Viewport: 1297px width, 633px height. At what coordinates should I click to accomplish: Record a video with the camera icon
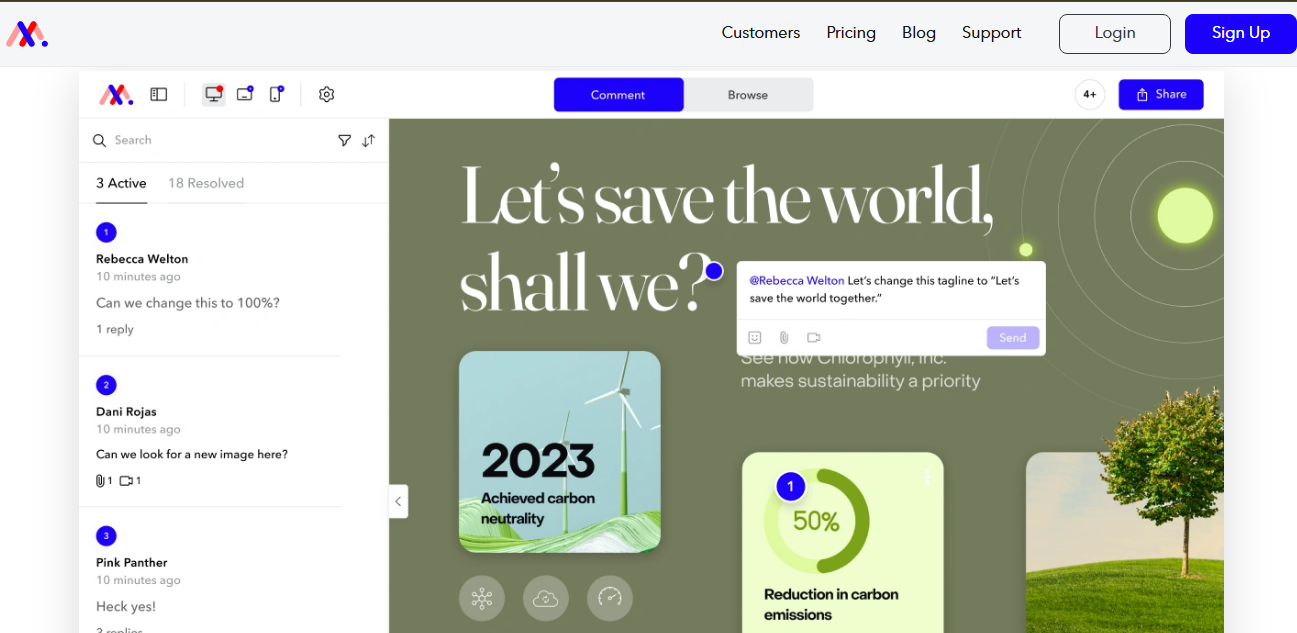(813, 337)
